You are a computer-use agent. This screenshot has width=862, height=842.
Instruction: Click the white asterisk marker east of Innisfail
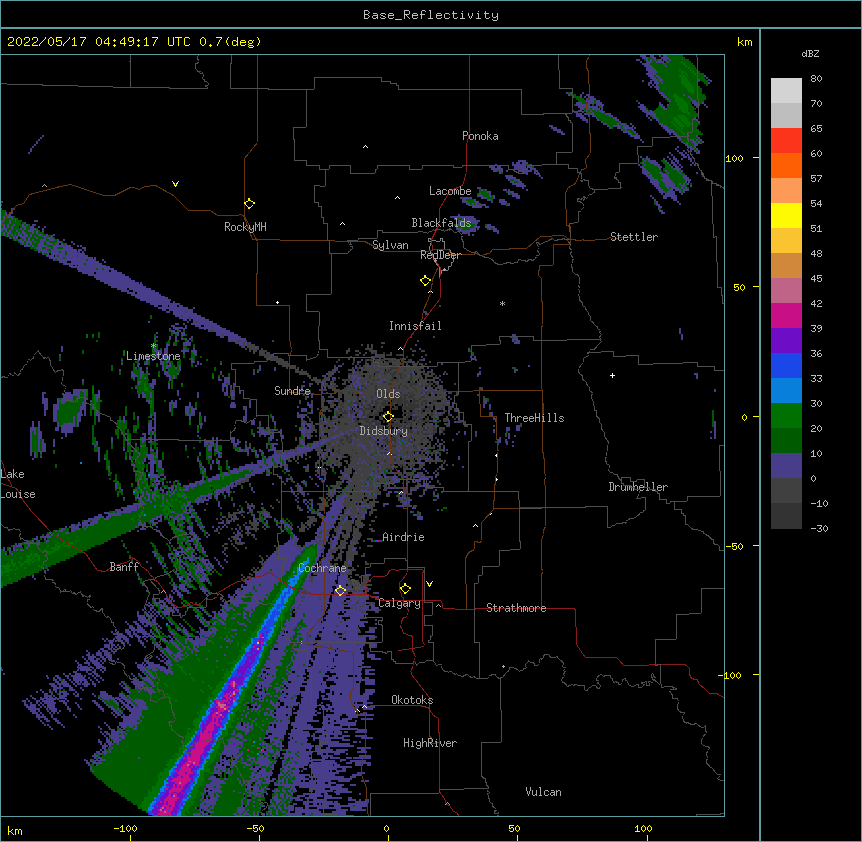pyautogui.click(x=502, y=304)
